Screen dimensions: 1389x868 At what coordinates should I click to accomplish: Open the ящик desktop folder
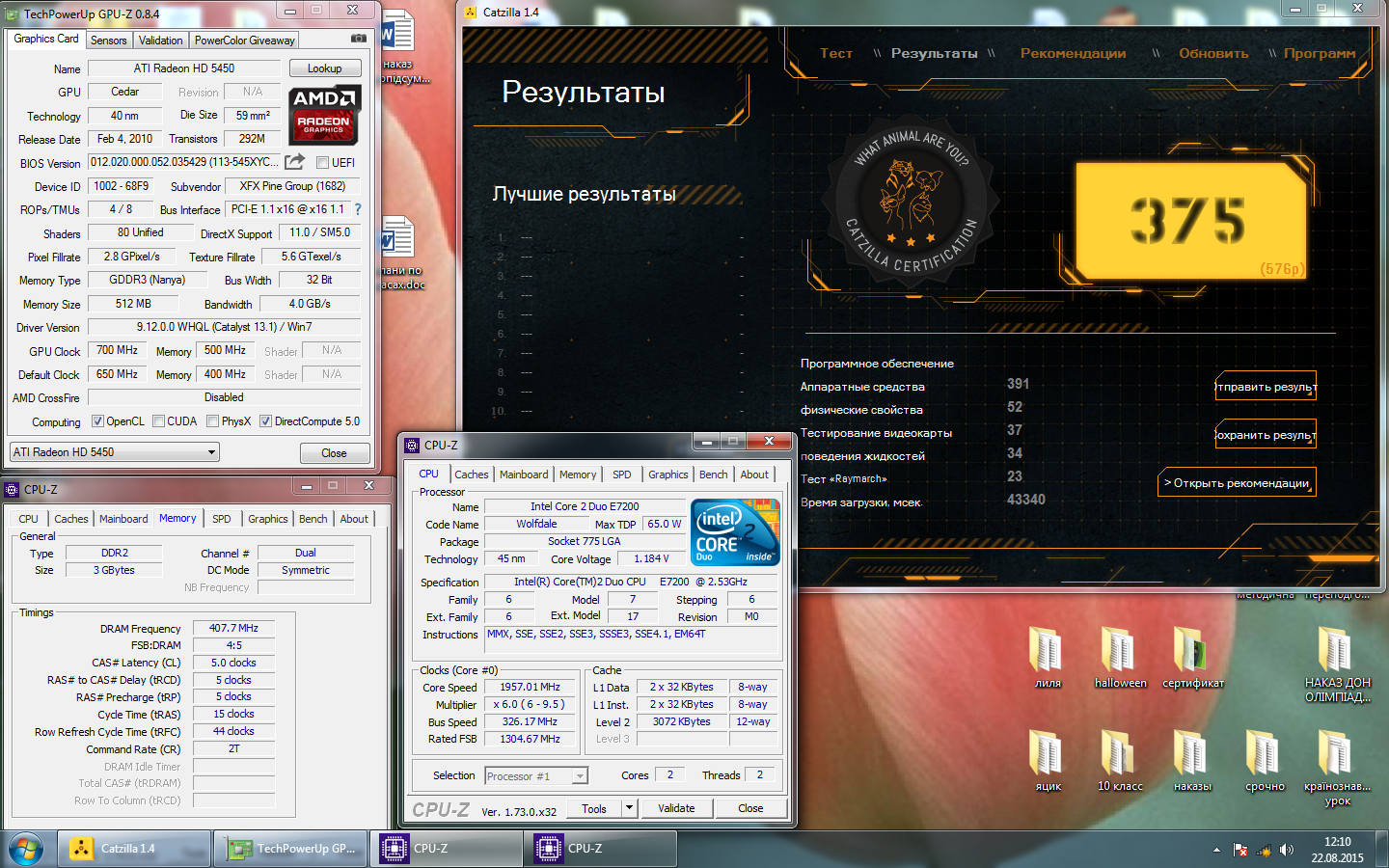coord(1048,761)
